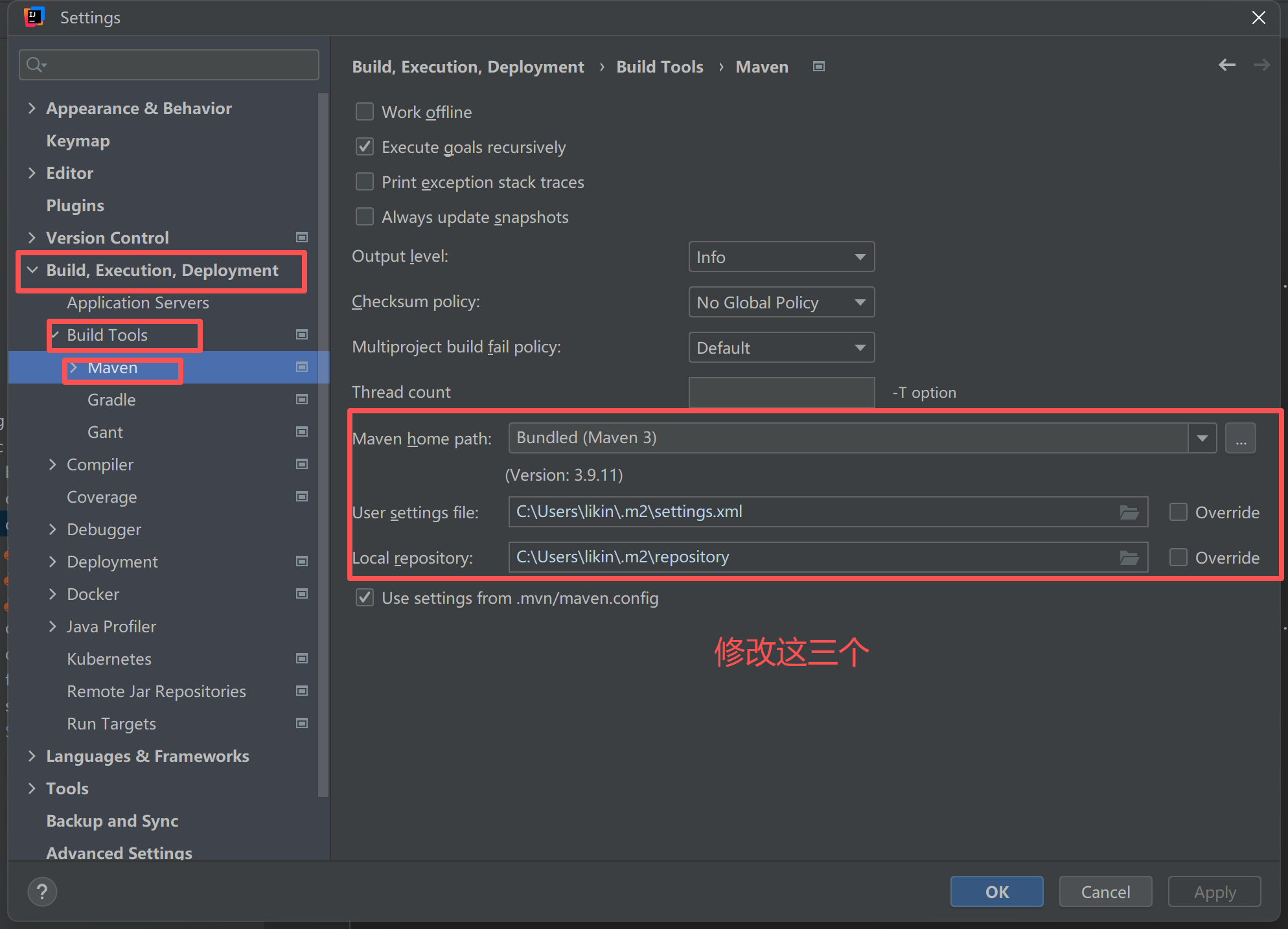
Task: Click the Maven home path browse (...) button
Action: [x=1241, y=439]
